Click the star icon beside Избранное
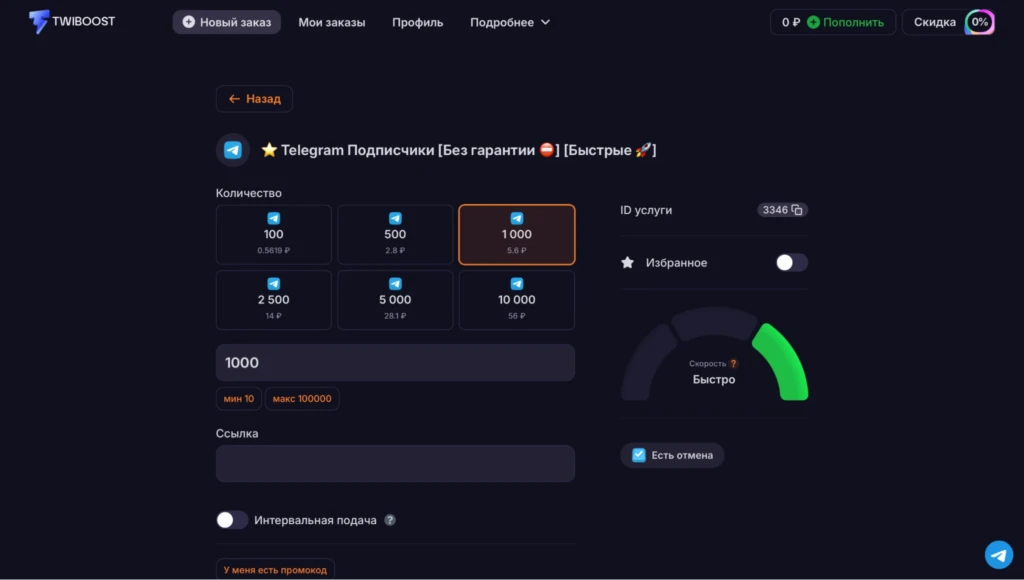This screenshot has width=1024, height=580. (x=628, y=263)
